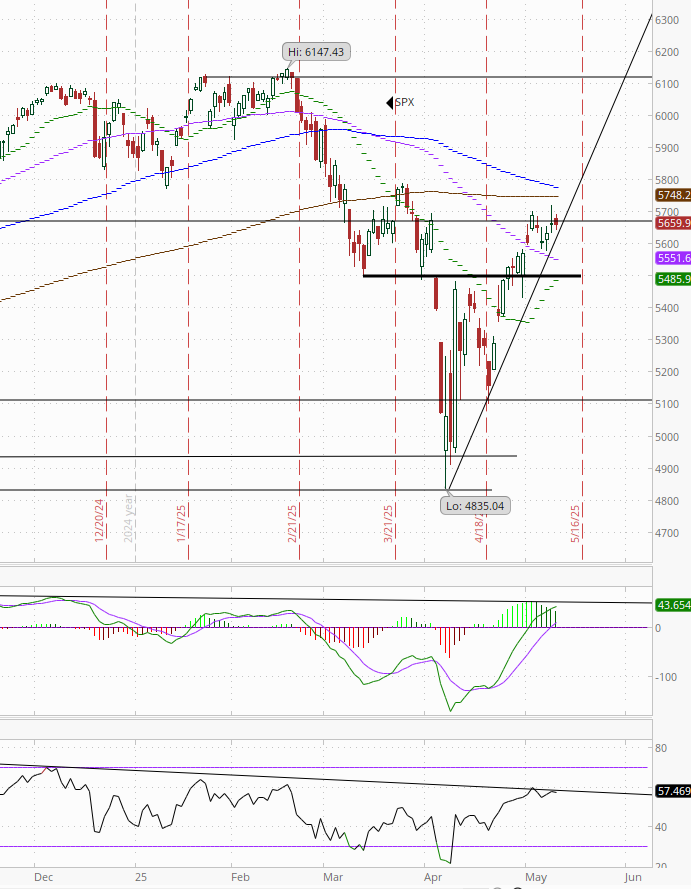Image resolution: width=691 pixels, height=889 pixels.
Task: Select the 3/21/25 expiration date marker
Action: (x=388, y=523)
